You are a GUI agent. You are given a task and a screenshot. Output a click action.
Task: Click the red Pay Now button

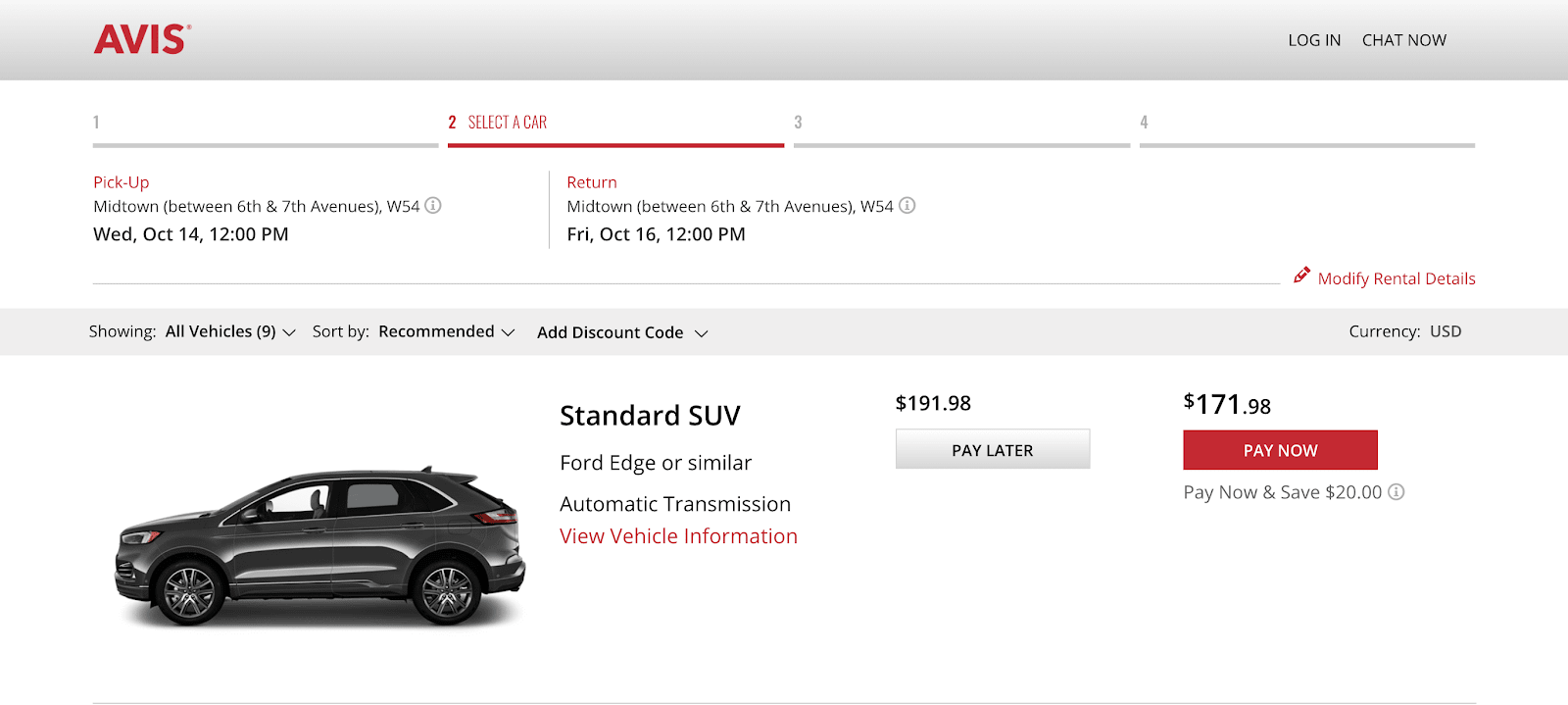(x=1280, y=450)
